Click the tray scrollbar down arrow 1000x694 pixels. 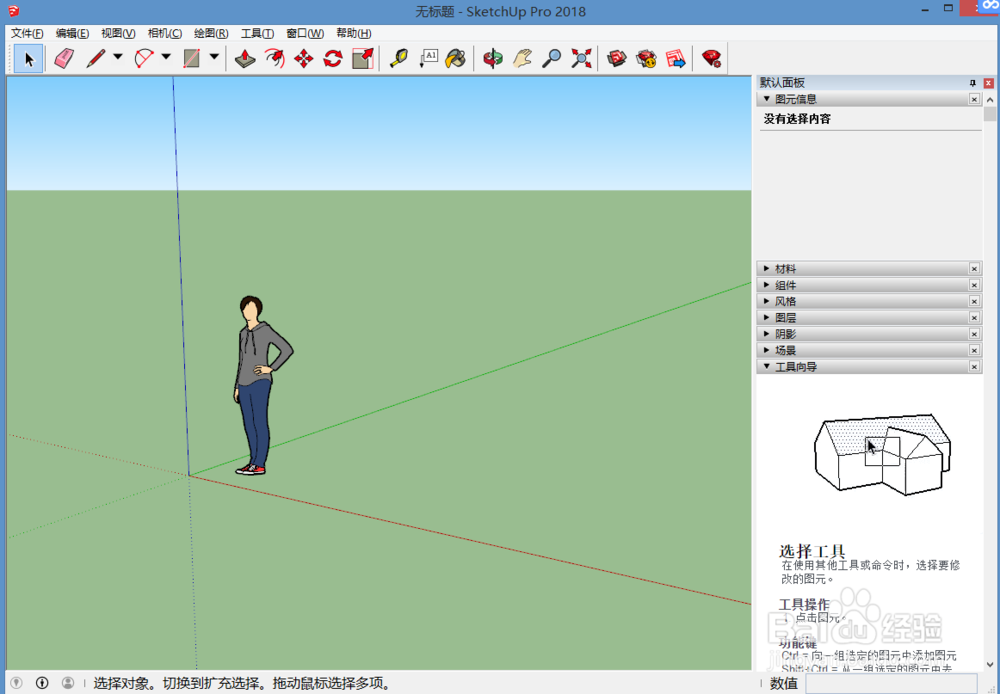tap(990, 663)
